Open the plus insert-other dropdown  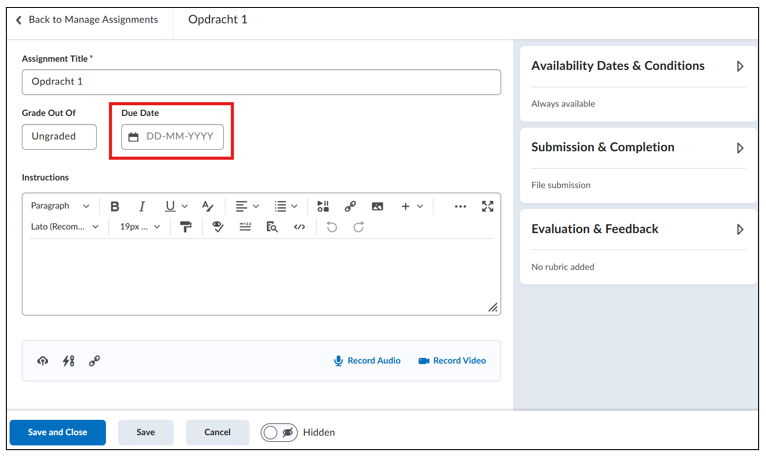point(412,207)
